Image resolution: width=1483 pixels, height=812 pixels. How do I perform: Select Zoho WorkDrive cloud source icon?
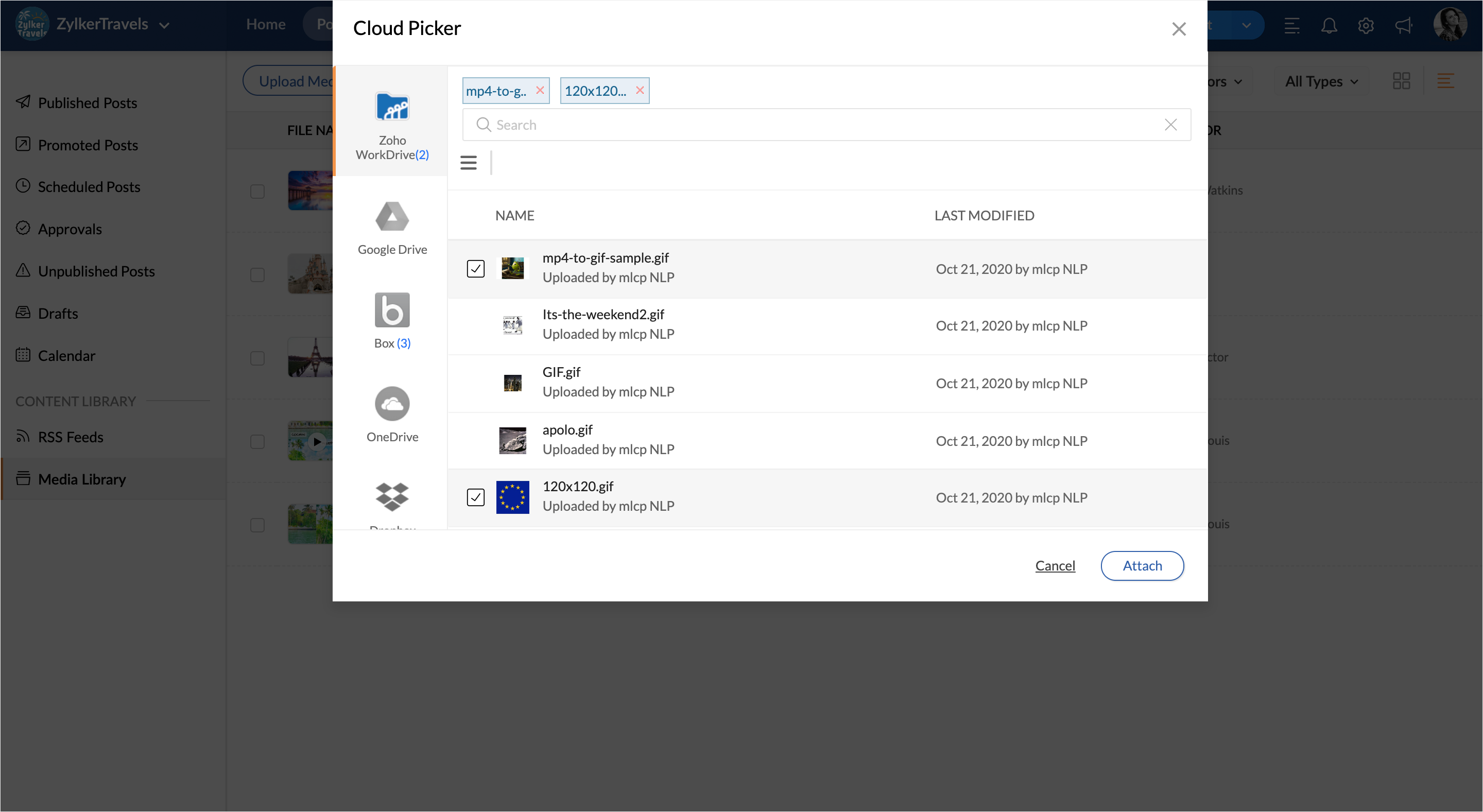(392, 108)
